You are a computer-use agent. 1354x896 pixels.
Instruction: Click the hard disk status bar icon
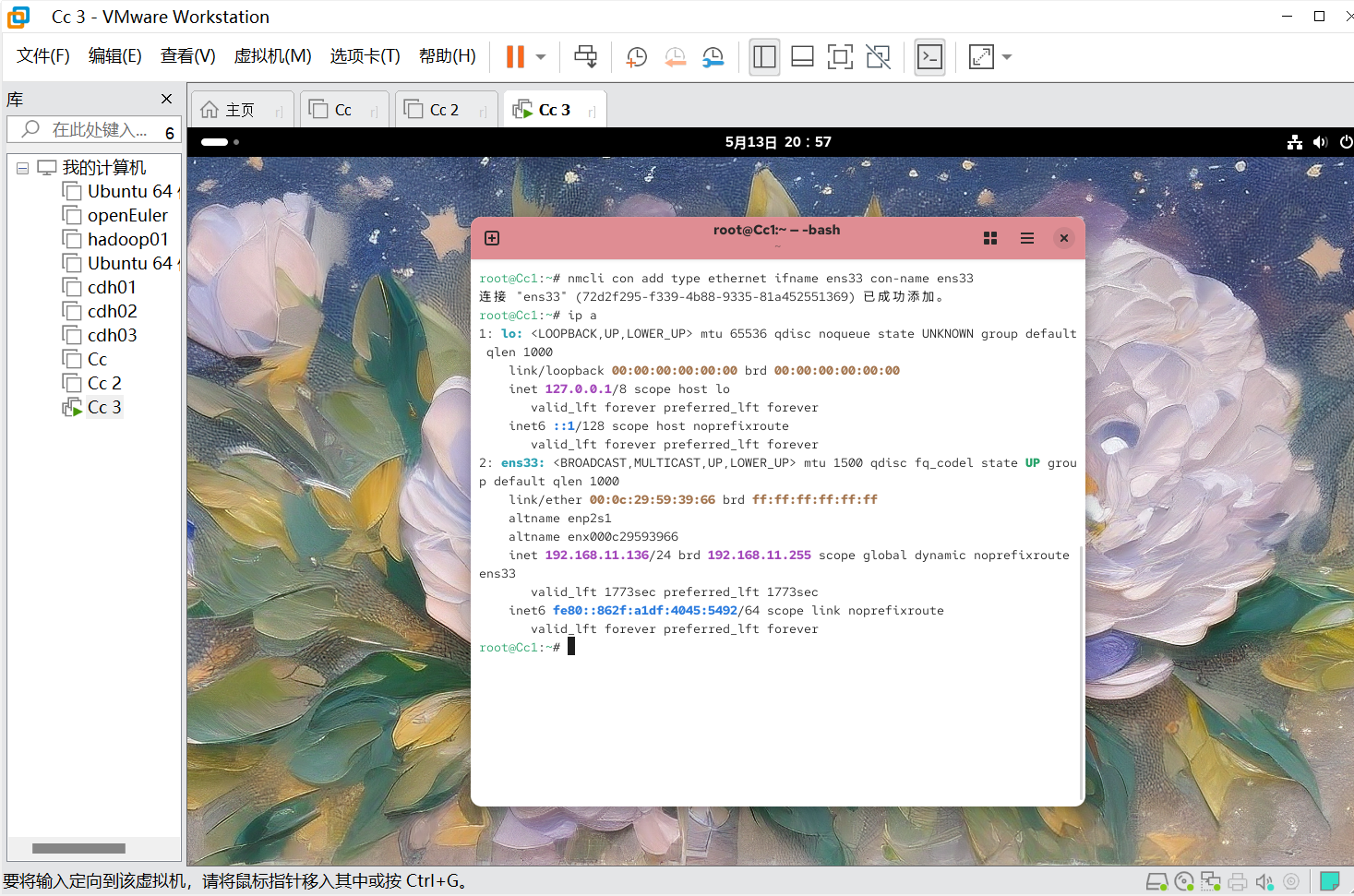pyautogui.click(x=1156, y=882)
